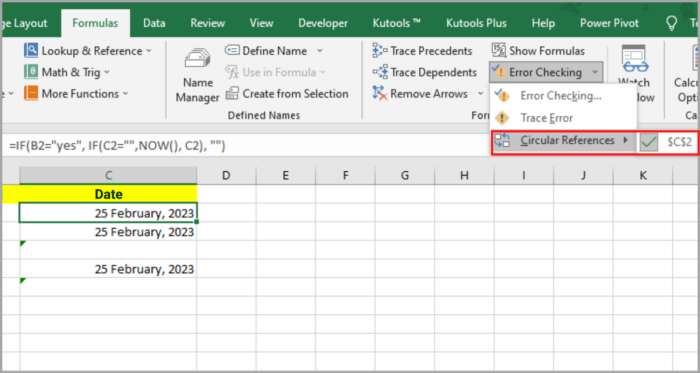The image size is (700, 373).
Task: Click the Define Name tag icon
Action: [232, 50]
